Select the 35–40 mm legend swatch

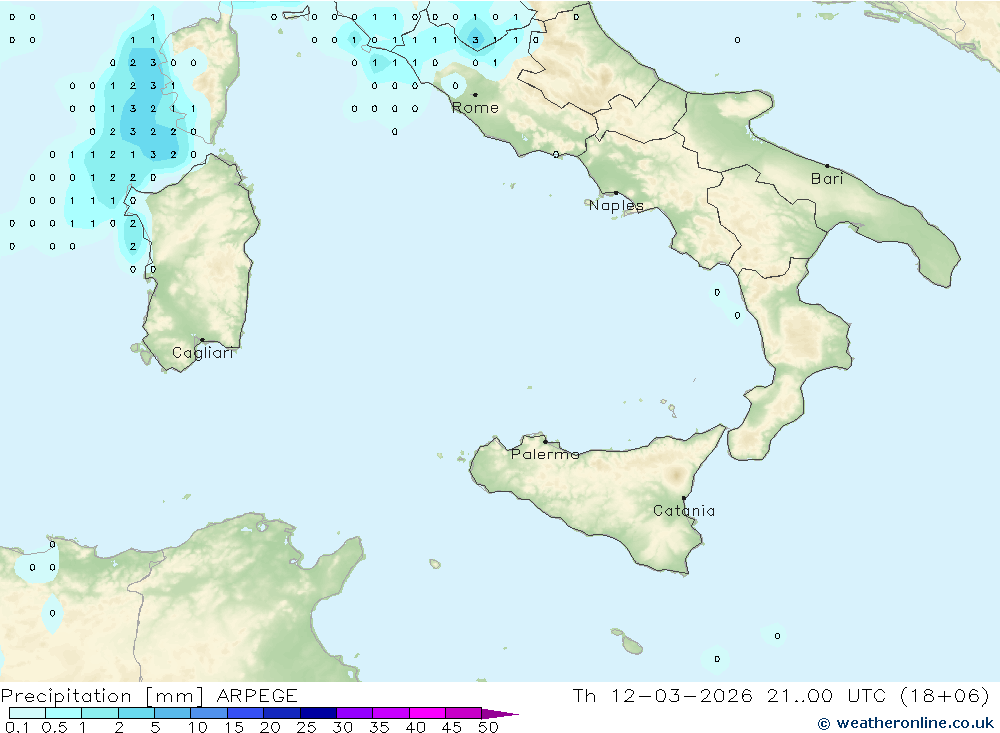pos(391,713)
